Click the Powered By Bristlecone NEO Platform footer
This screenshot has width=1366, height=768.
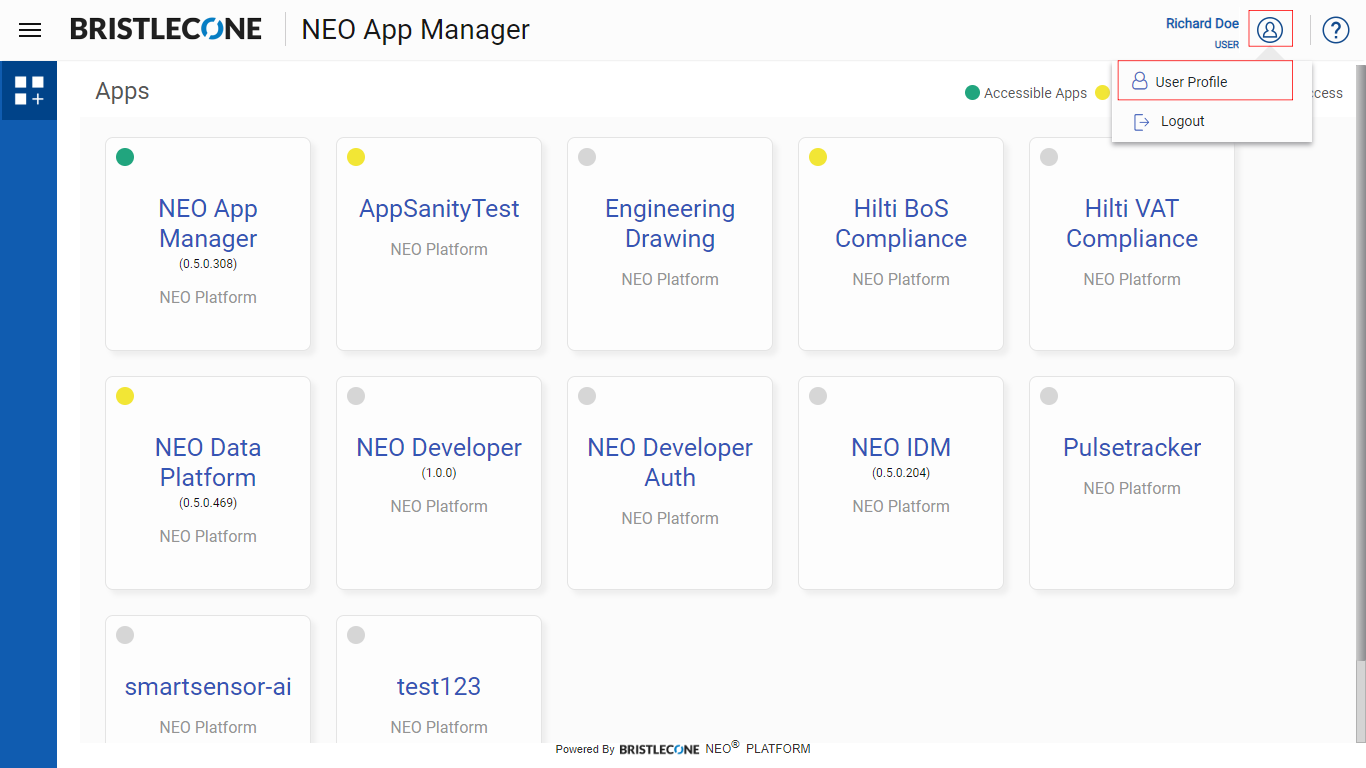(683, 748)
